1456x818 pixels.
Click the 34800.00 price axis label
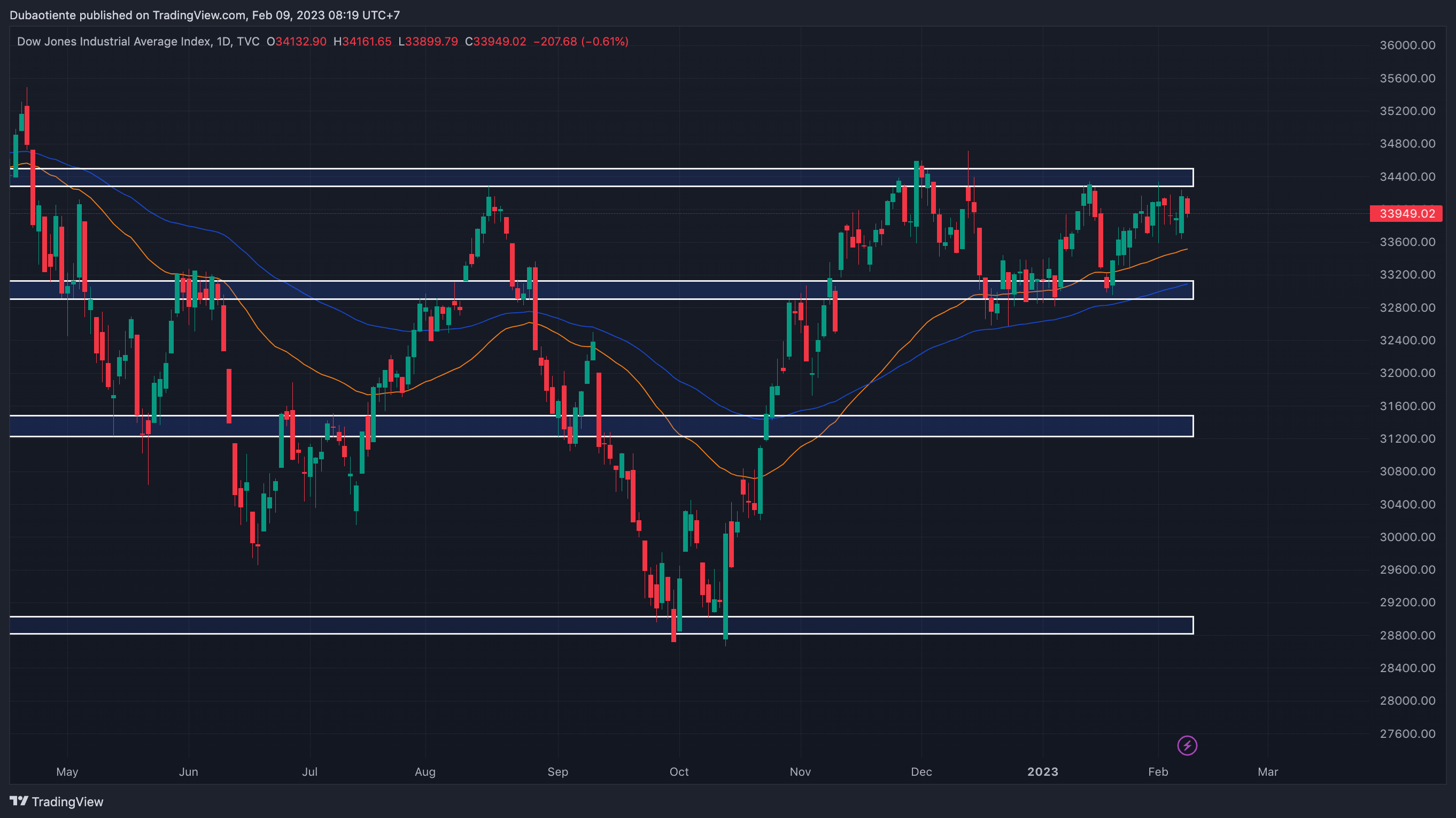[x=1407, y=144]
